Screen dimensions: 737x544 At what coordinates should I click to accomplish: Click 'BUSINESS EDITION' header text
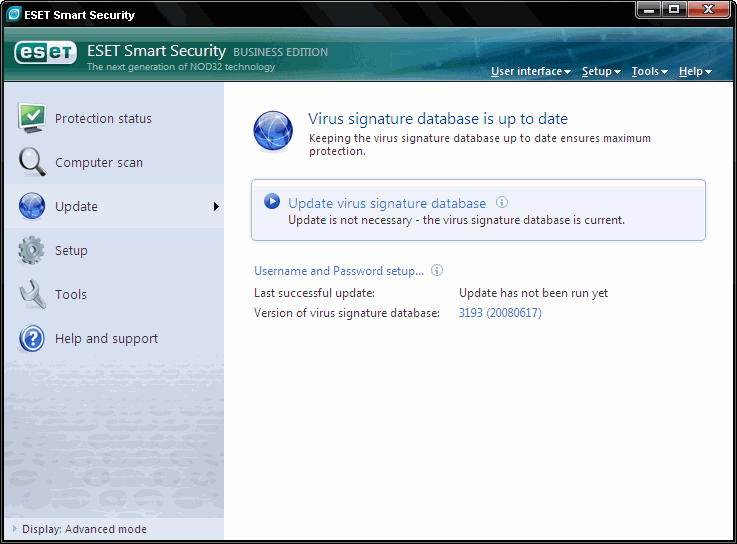pyautogui.click(x=281, y=52)
